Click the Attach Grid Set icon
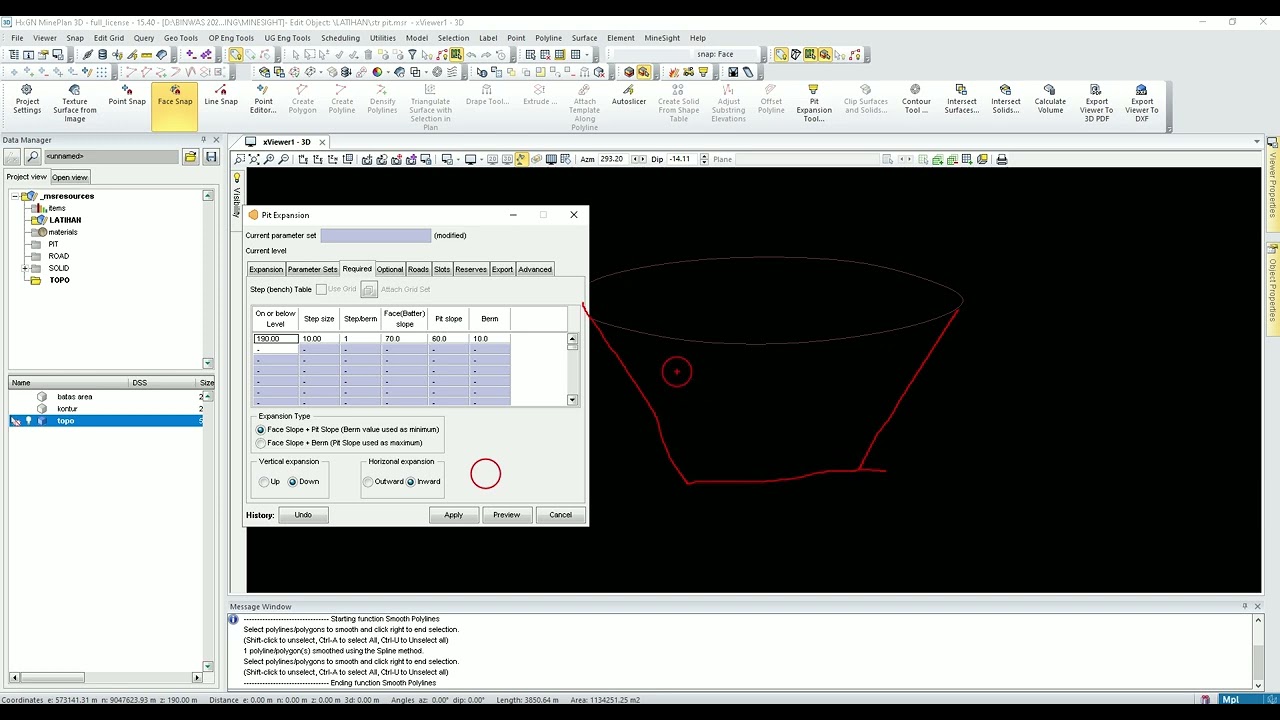 (368, 289)
